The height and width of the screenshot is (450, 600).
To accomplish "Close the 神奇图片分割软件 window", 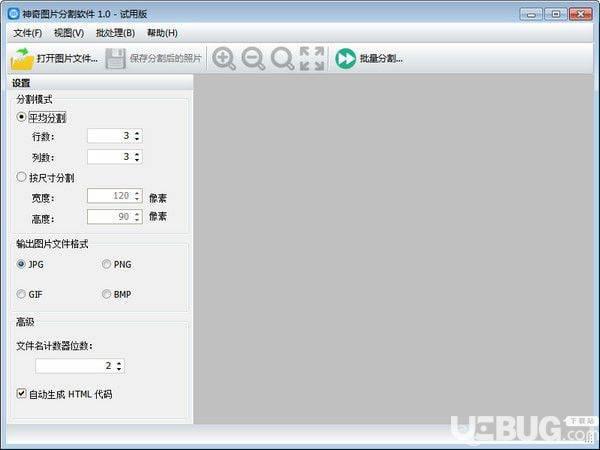I will click(x=580, y=15).
